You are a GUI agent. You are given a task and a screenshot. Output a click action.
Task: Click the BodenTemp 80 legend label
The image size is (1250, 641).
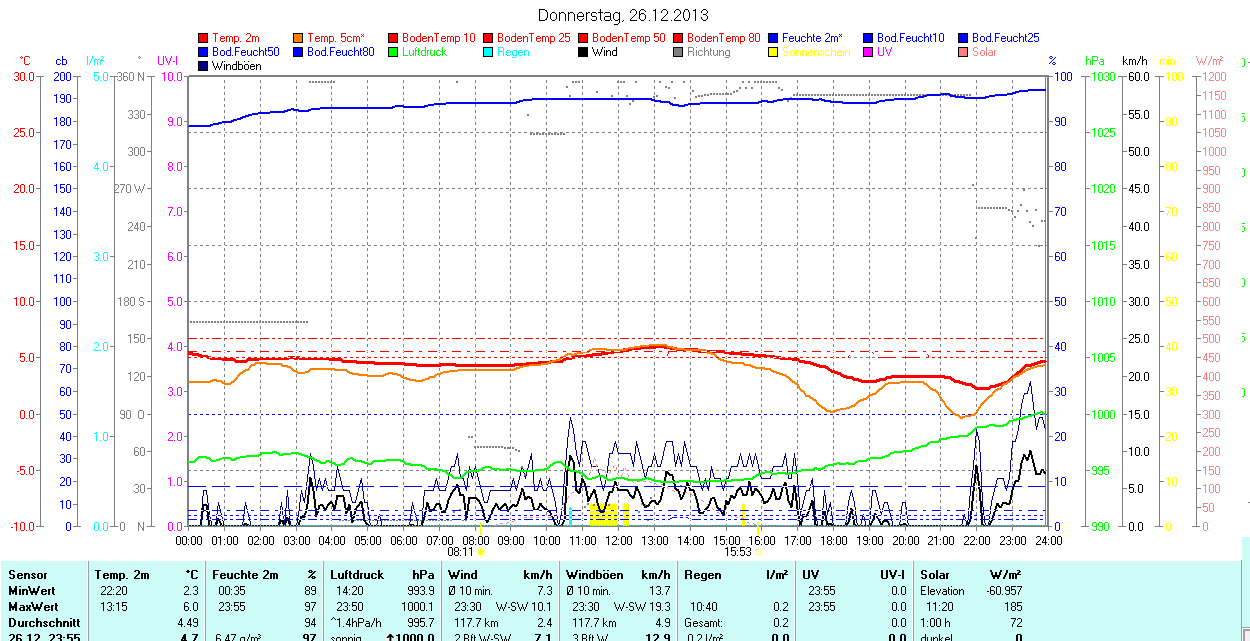click(x=723, y=38)
